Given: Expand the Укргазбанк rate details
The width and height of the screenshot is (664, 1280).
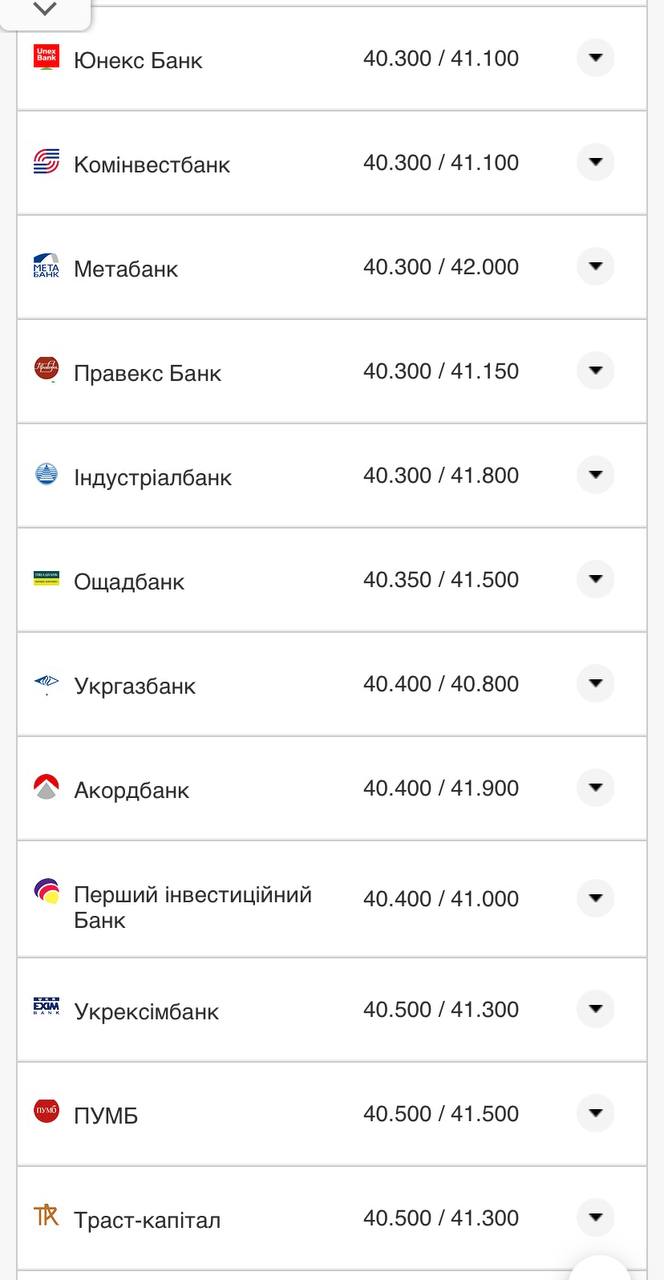Looking at the screenshot, I should point(595,683).
